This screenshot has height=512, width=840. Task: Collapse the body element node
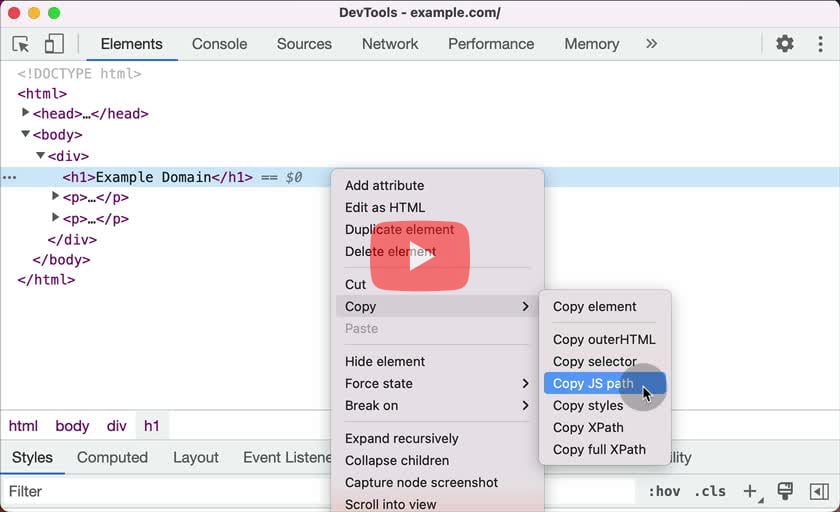tap(25, 133)
